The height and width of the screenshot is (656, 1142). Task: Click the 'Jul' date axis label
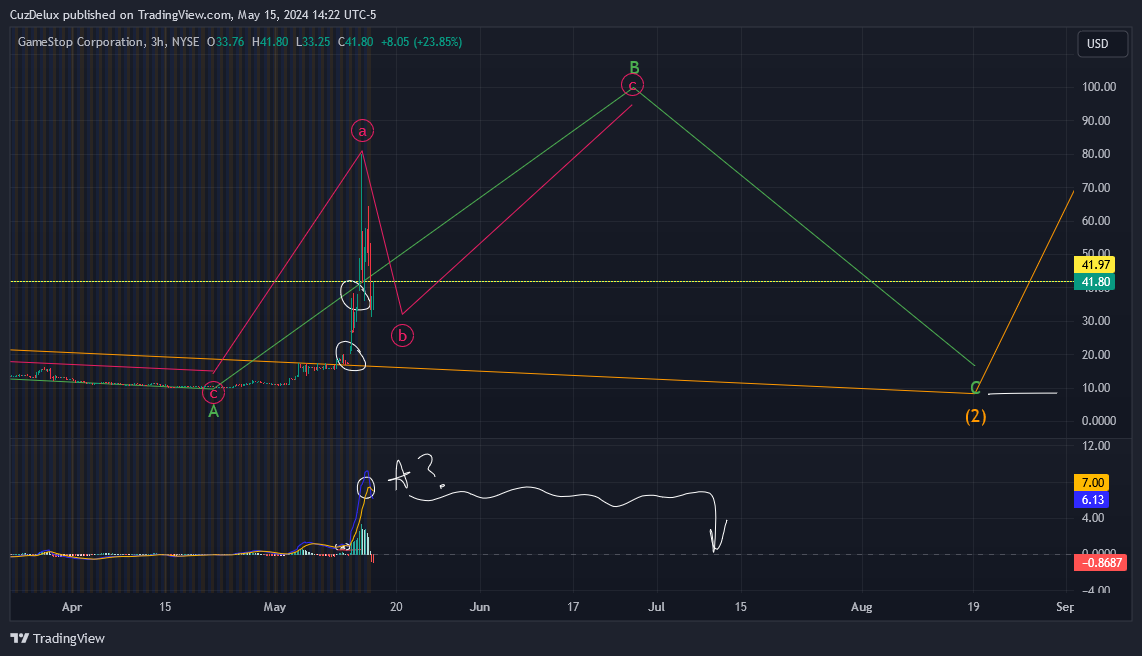point(656,606)
